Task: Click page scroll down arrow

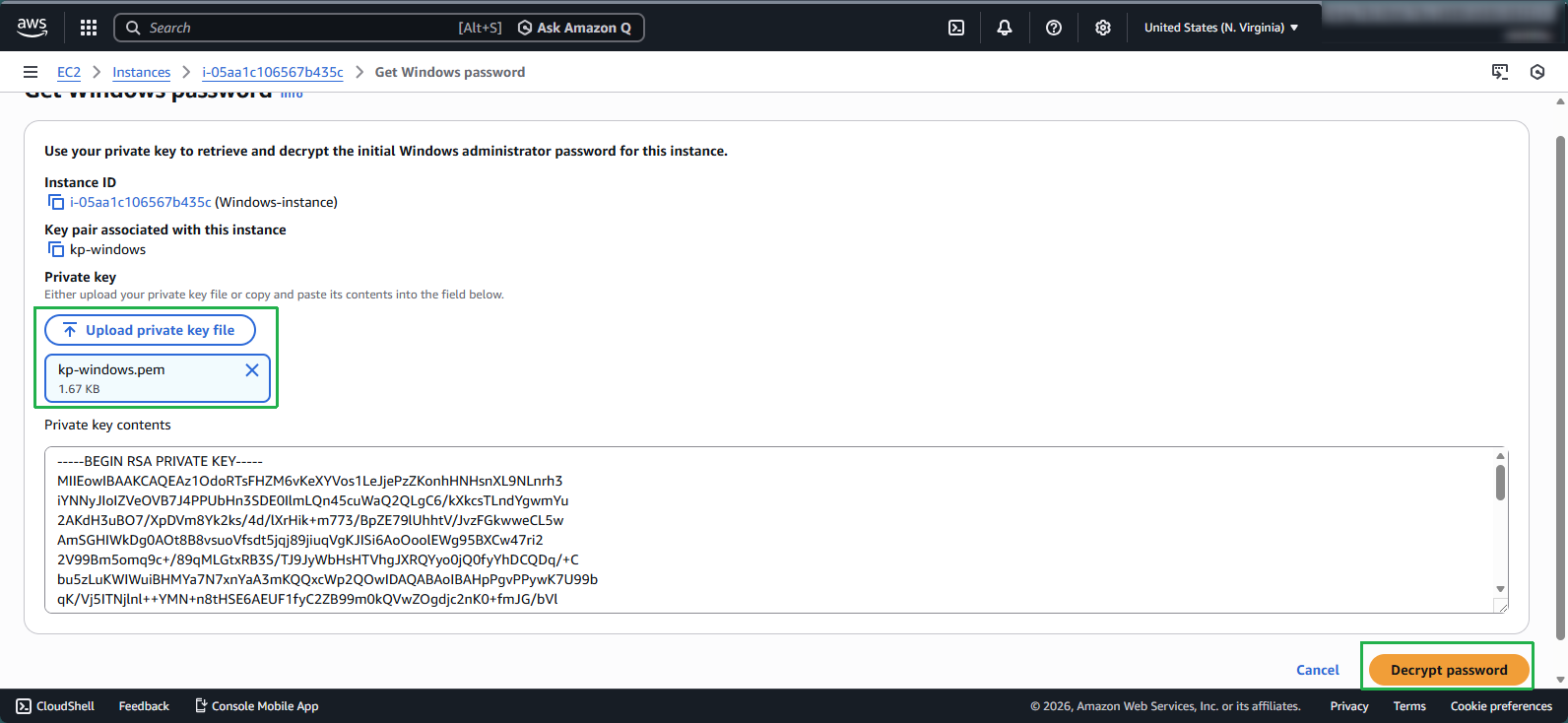Action: (x=1560, y=680)
